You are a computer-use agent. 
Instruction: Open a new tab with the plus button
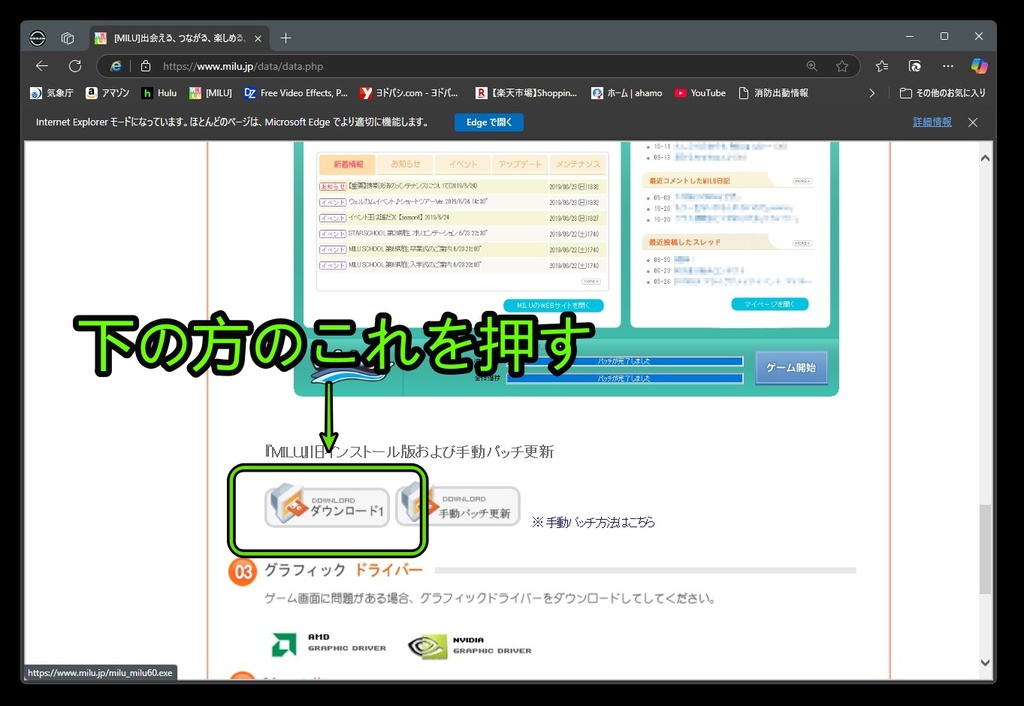285,38
